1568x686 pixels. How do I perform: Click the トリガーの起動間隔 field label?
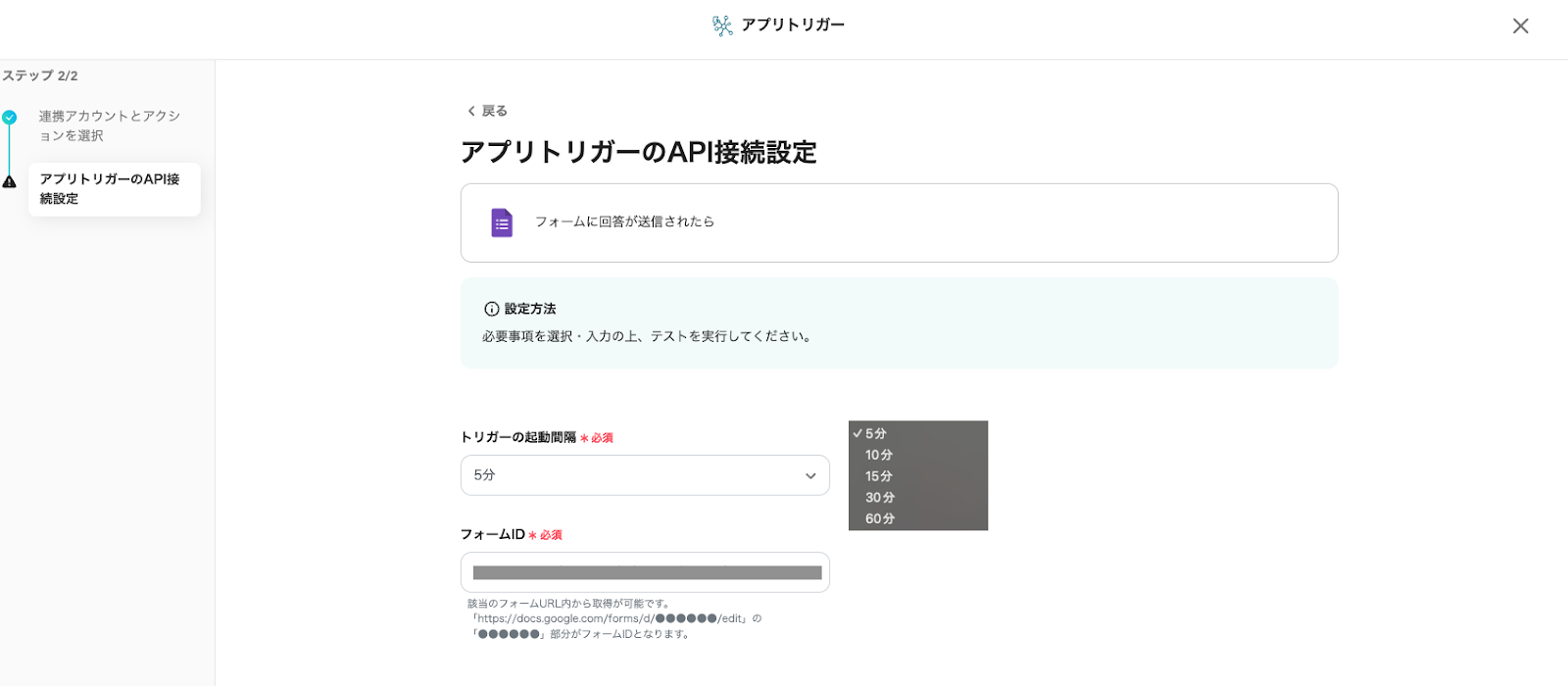pyautogui.click(x=518, y=437)
